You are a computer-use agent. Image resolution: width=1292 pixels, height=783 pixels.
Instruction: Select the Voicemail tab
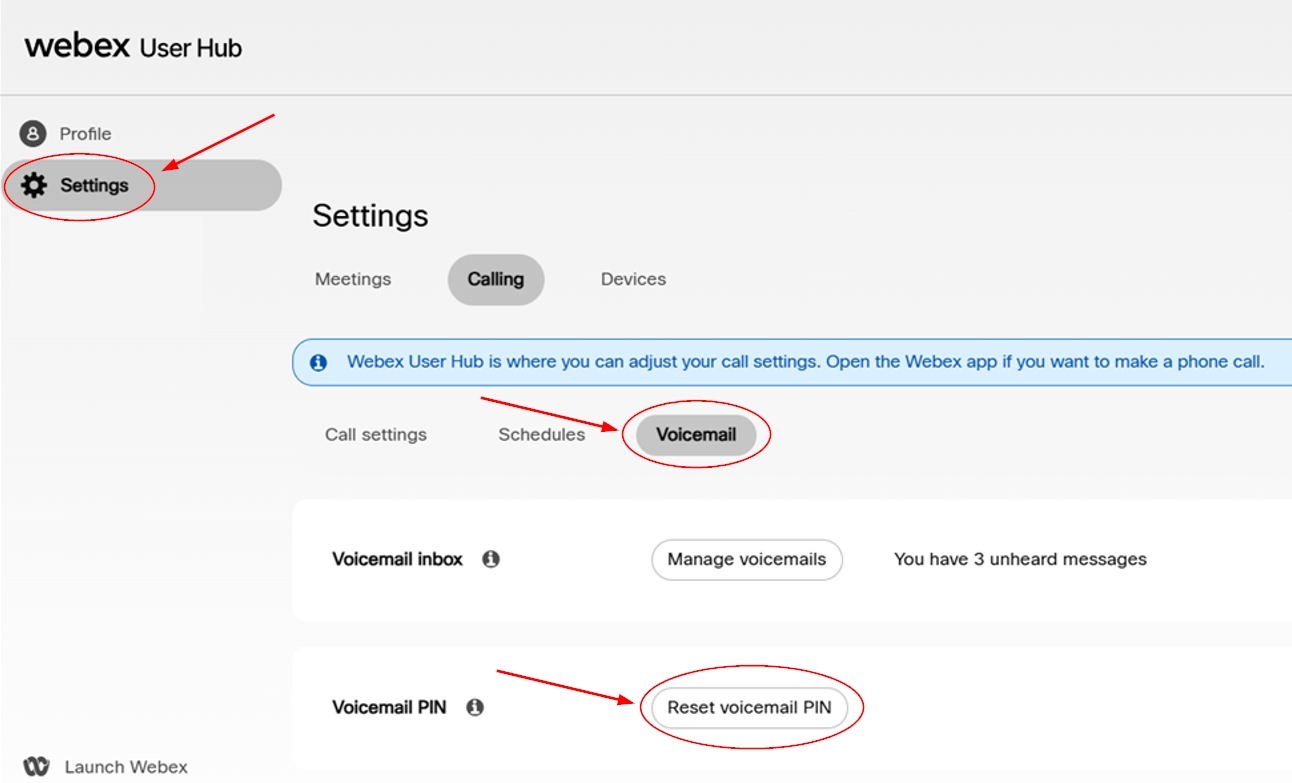(698, 434)
